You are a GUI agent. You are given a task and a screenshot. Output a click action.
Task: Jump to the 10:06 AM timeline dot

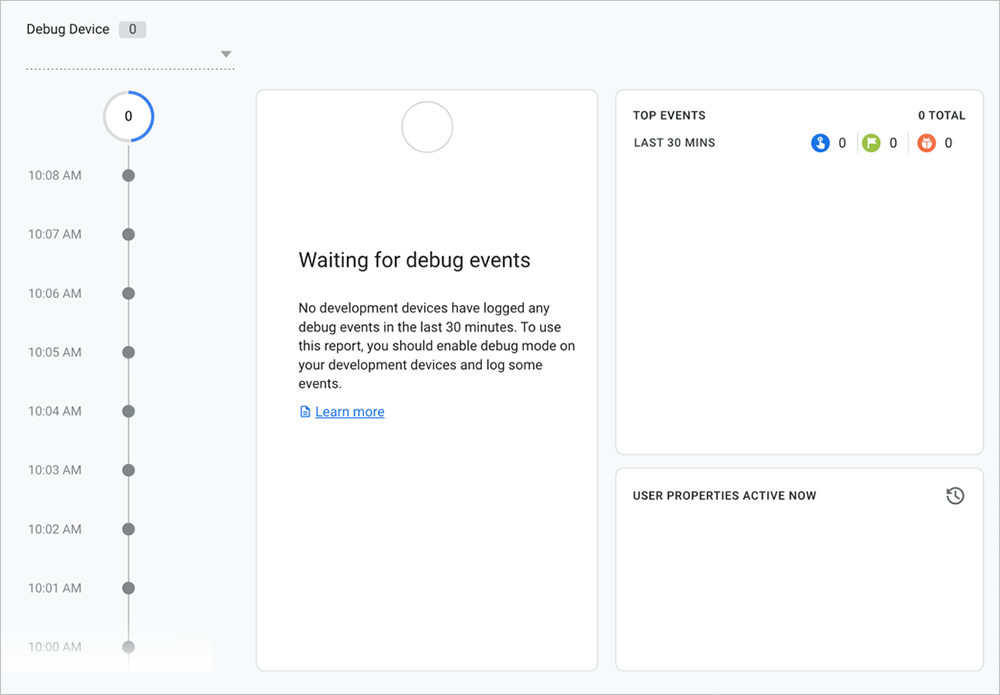(x=128, y=294)
